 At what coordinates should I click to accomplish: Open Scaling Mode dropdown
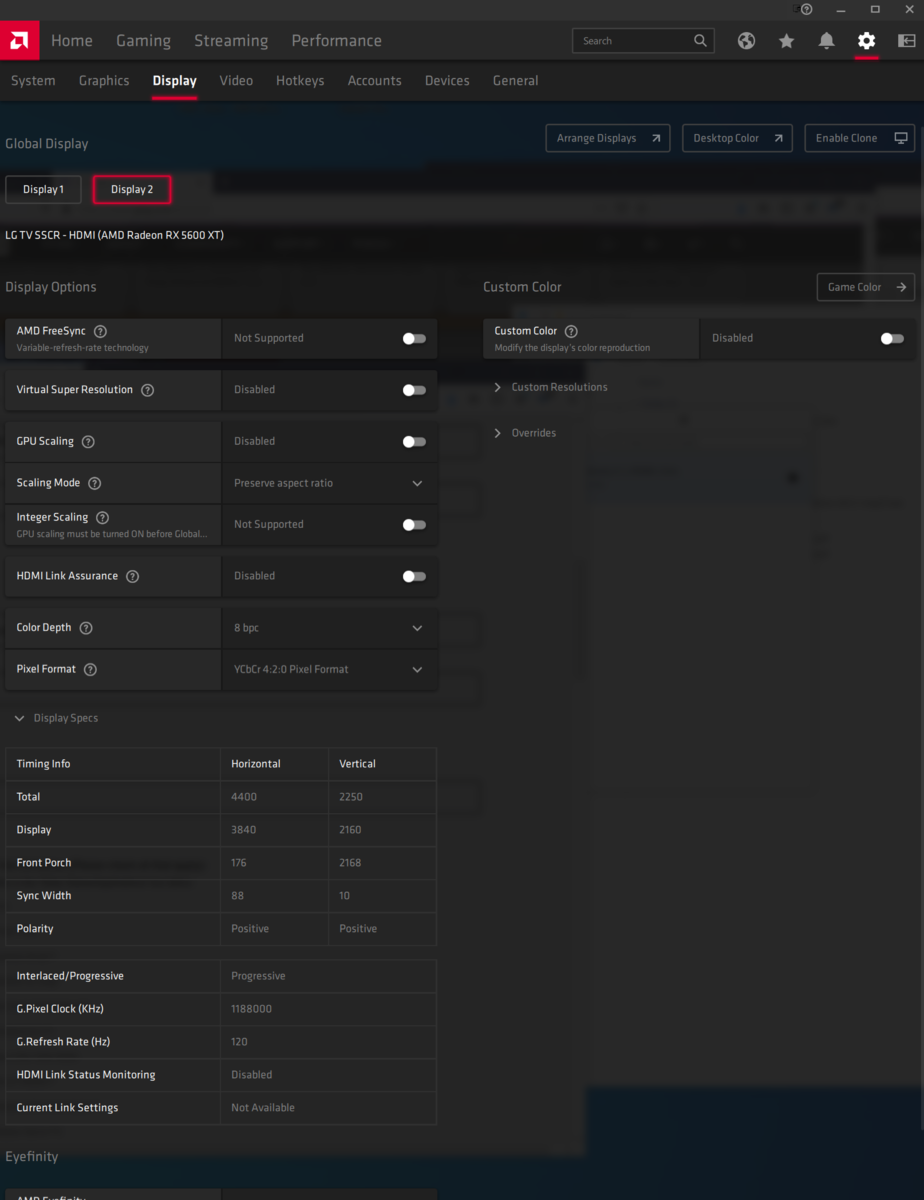tap(329, 483)
